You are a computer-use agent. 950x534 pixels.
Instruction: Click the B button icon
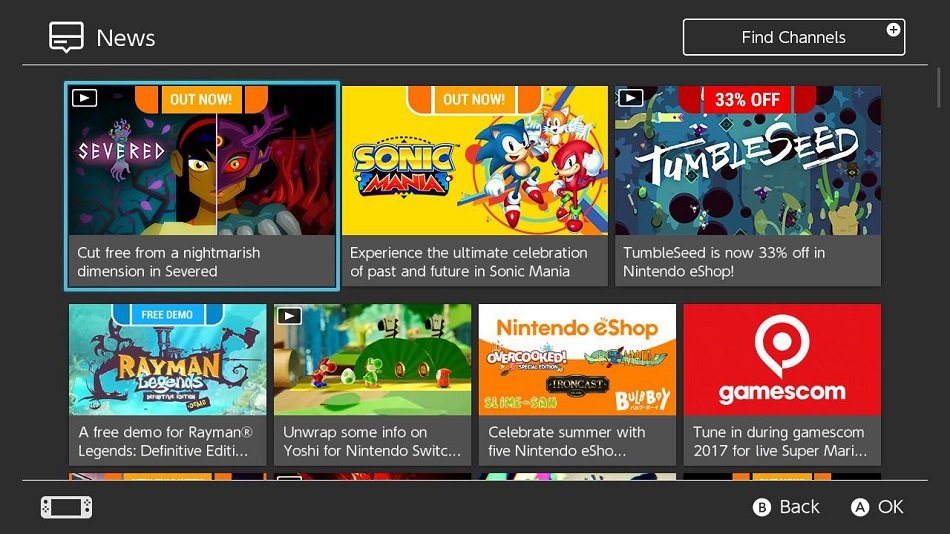tap(762, 507)
